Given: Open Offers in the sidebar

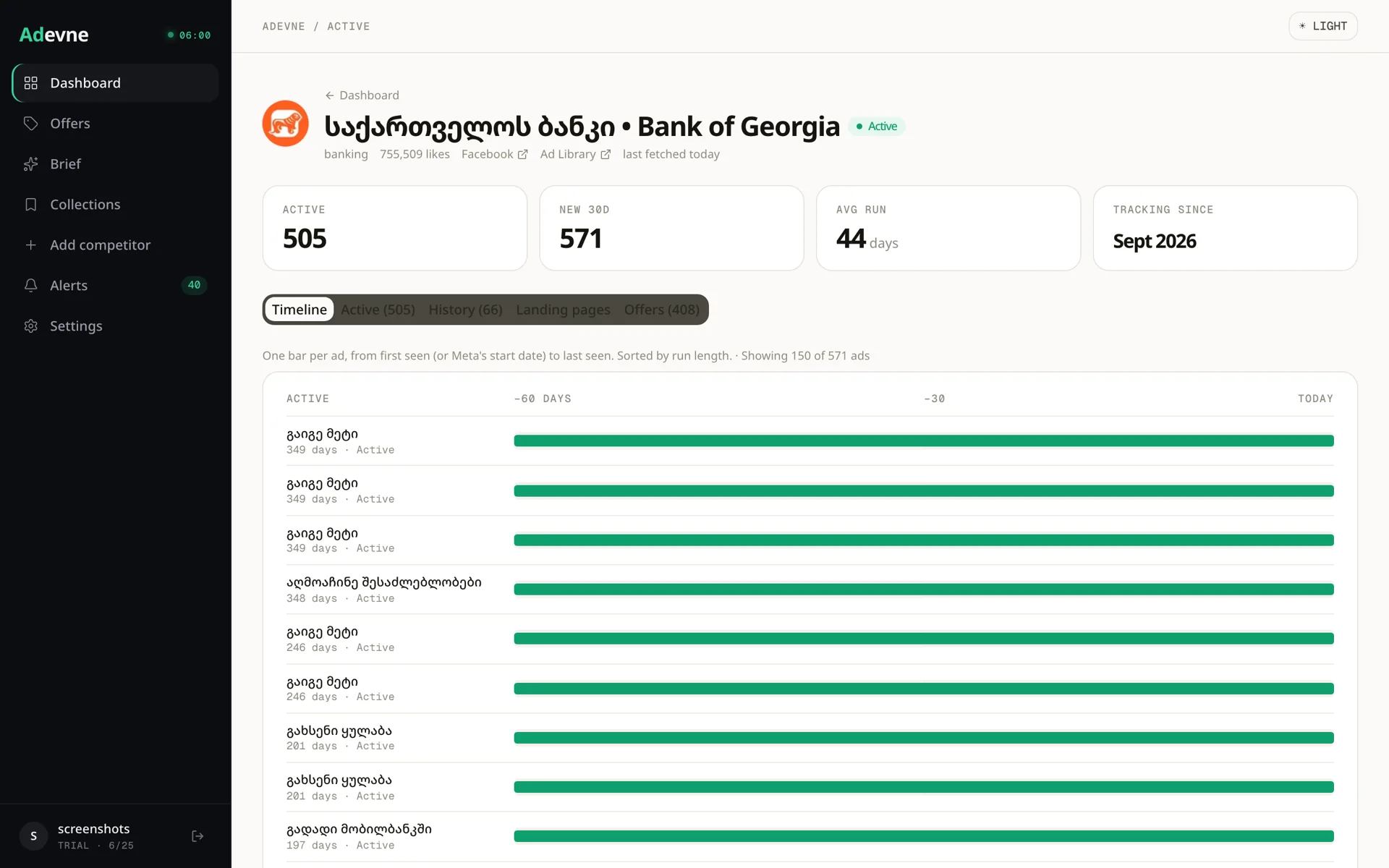Looking at the screenshot, I should 115,124.
